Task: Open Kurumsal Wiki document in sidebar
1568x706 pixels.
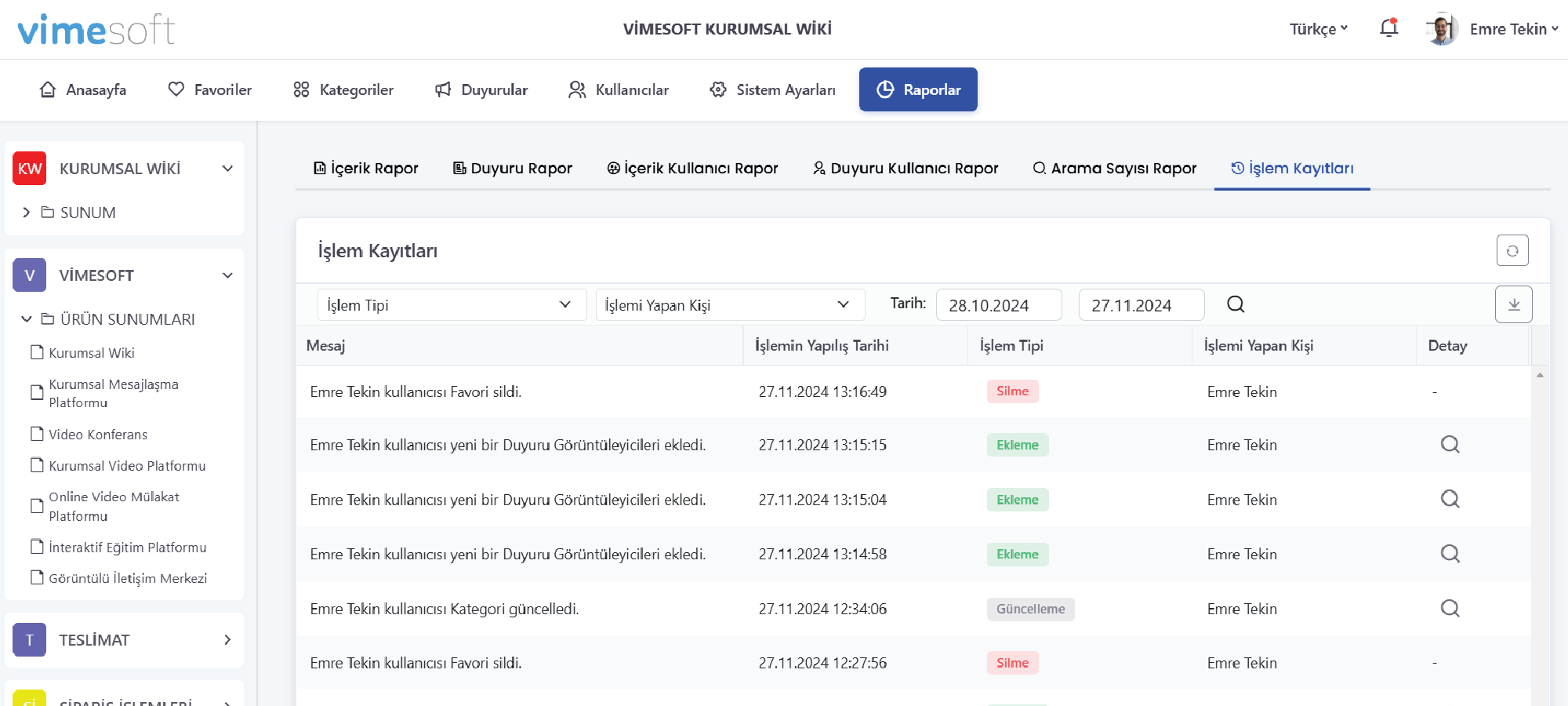Action: point(82,352)
